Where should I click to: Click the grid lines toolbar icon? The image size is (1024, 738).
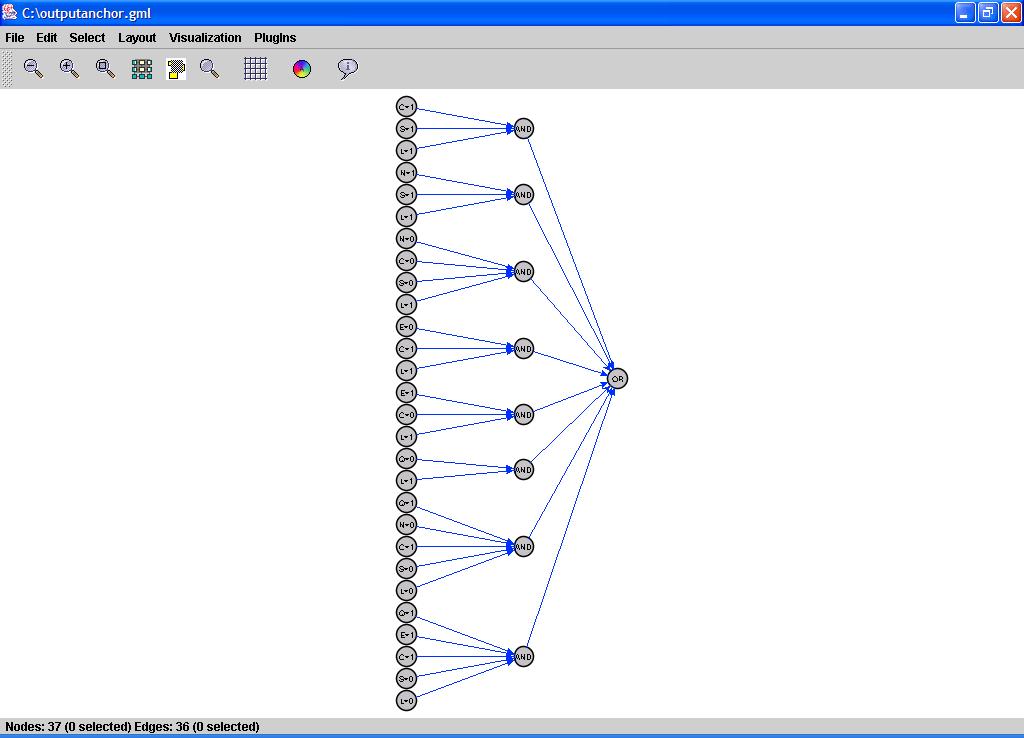click(x=256, y=69)
